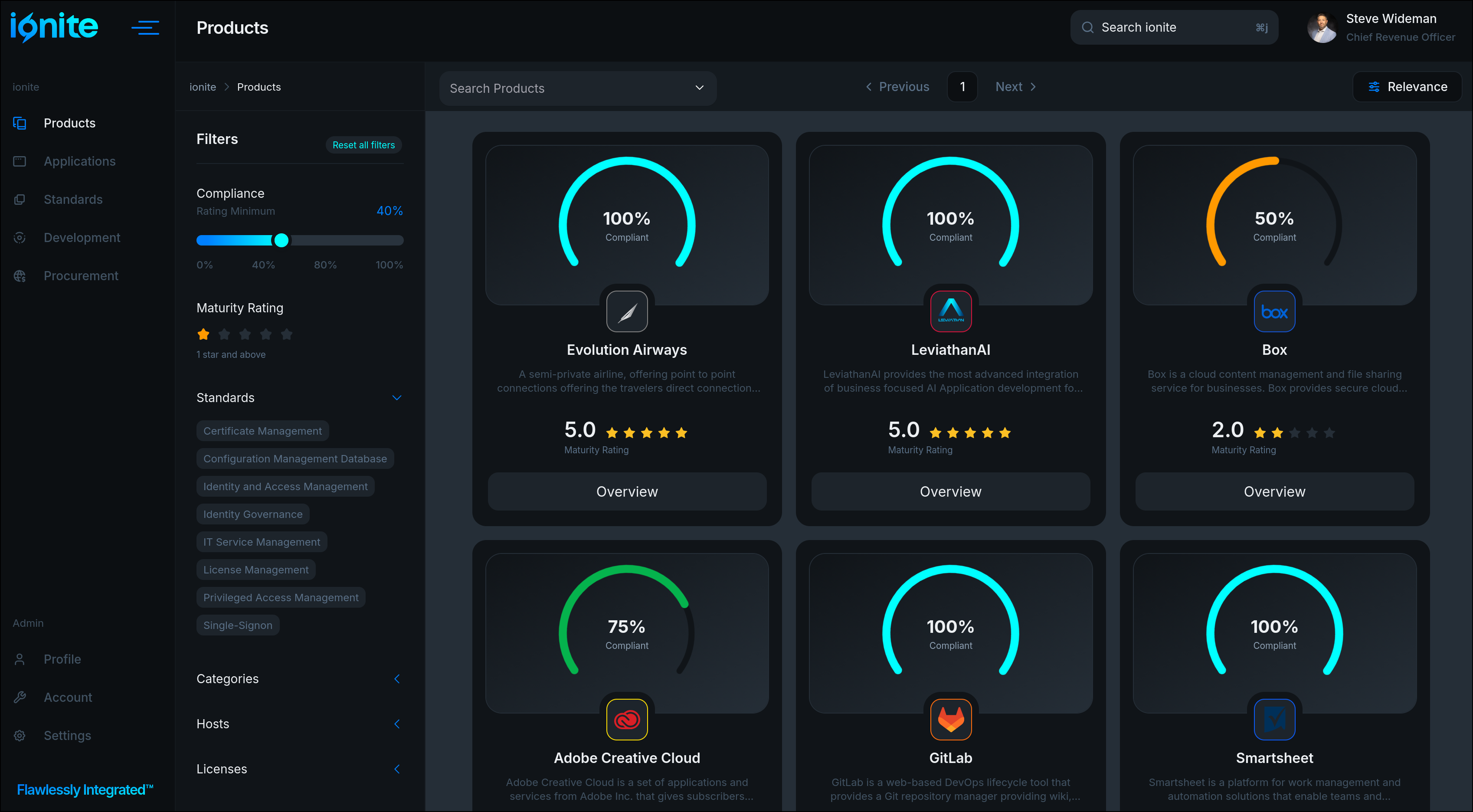Click the Evolution Airways logo icon
The image size is (1473, 812).
tap(627, 311)
